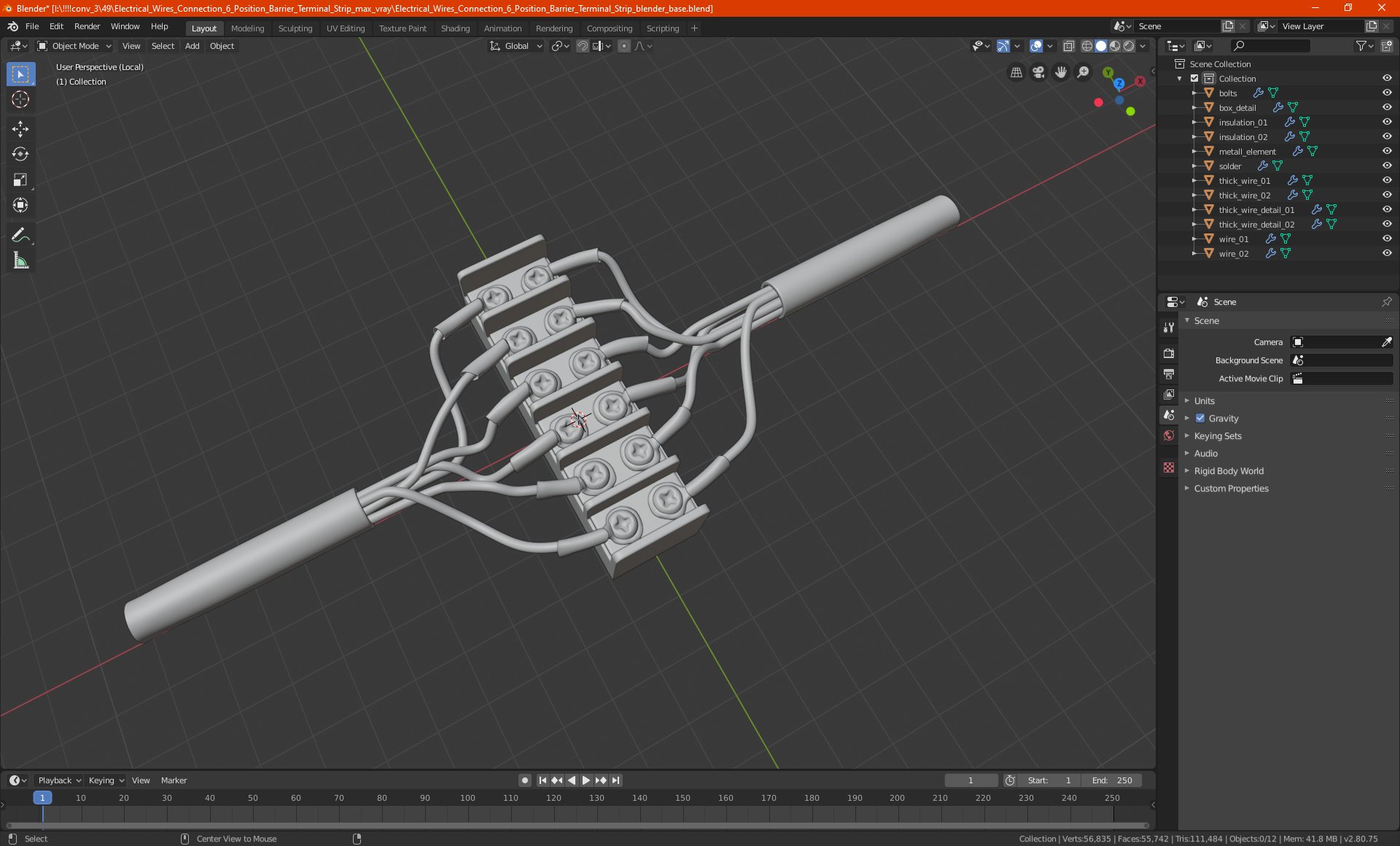
Task: Select the Select Box tool
Action: pyautogui.click(x=20, y=74)
